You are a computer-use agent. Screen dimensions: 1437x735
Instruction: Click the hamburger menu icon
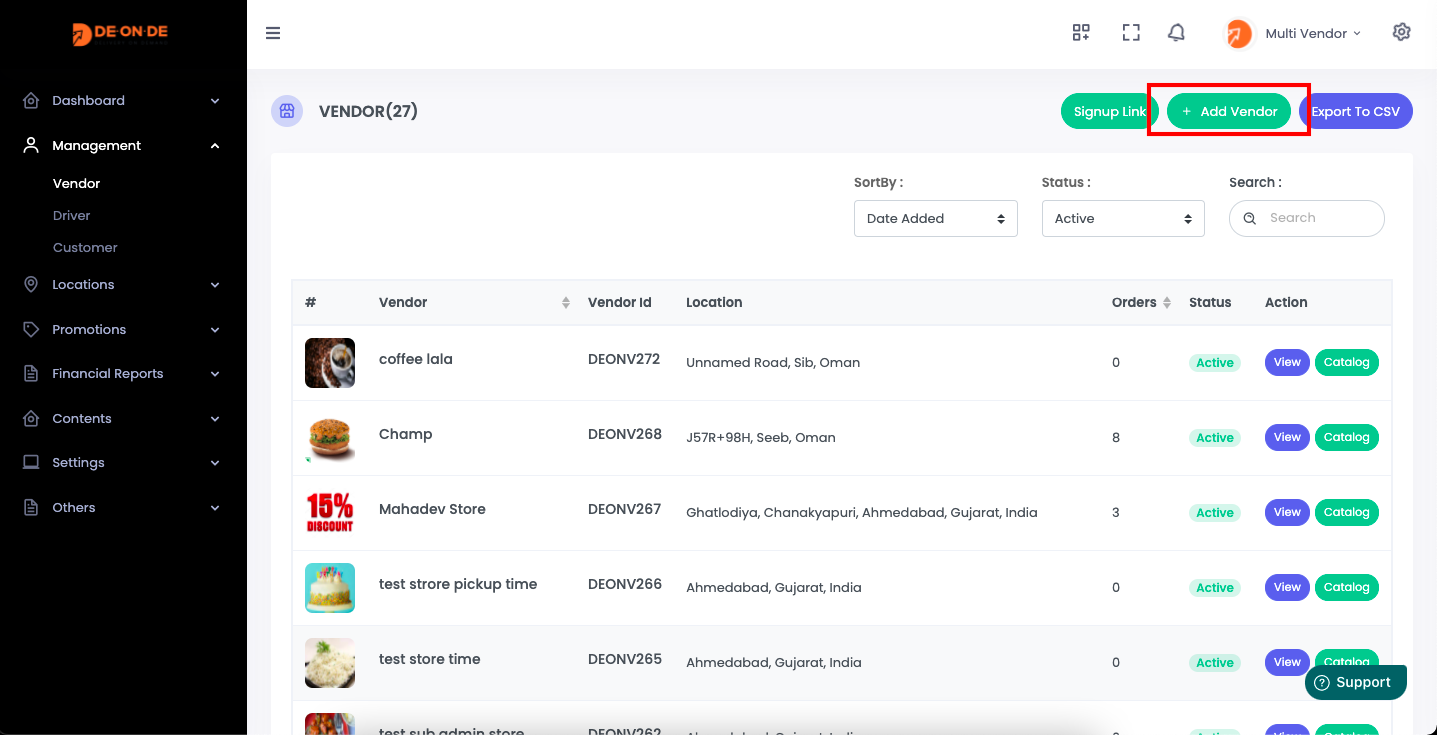coord(273,33)
